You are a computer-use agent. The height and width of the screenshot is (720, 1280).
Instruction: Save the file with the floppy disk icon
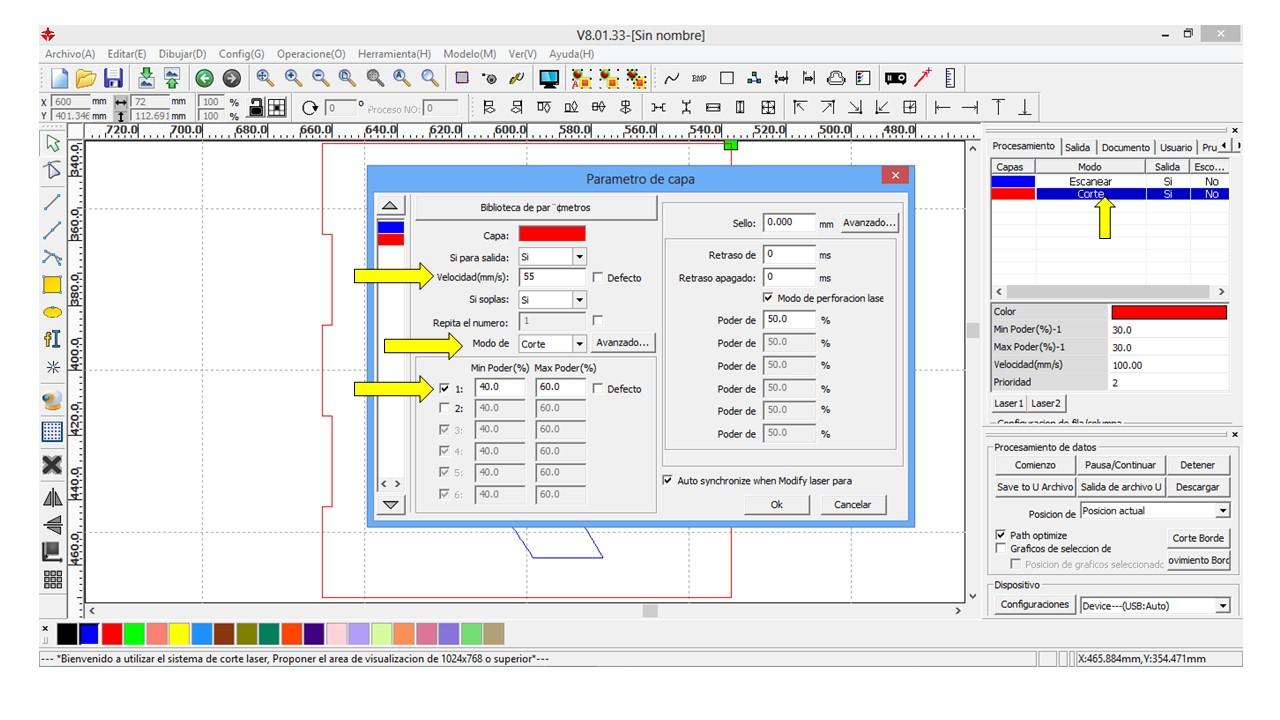[x=113, y=78]
